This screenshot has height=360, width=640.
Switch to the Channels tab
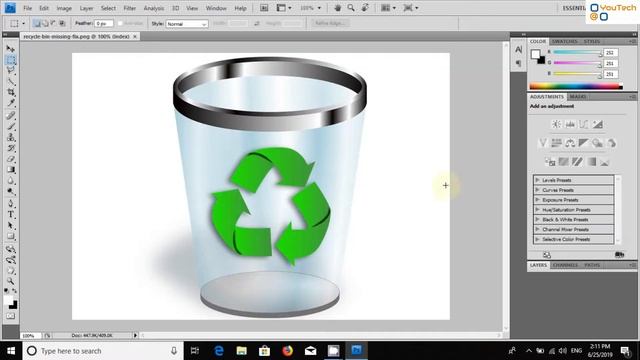pyautogui.click(x=565, y=265)
